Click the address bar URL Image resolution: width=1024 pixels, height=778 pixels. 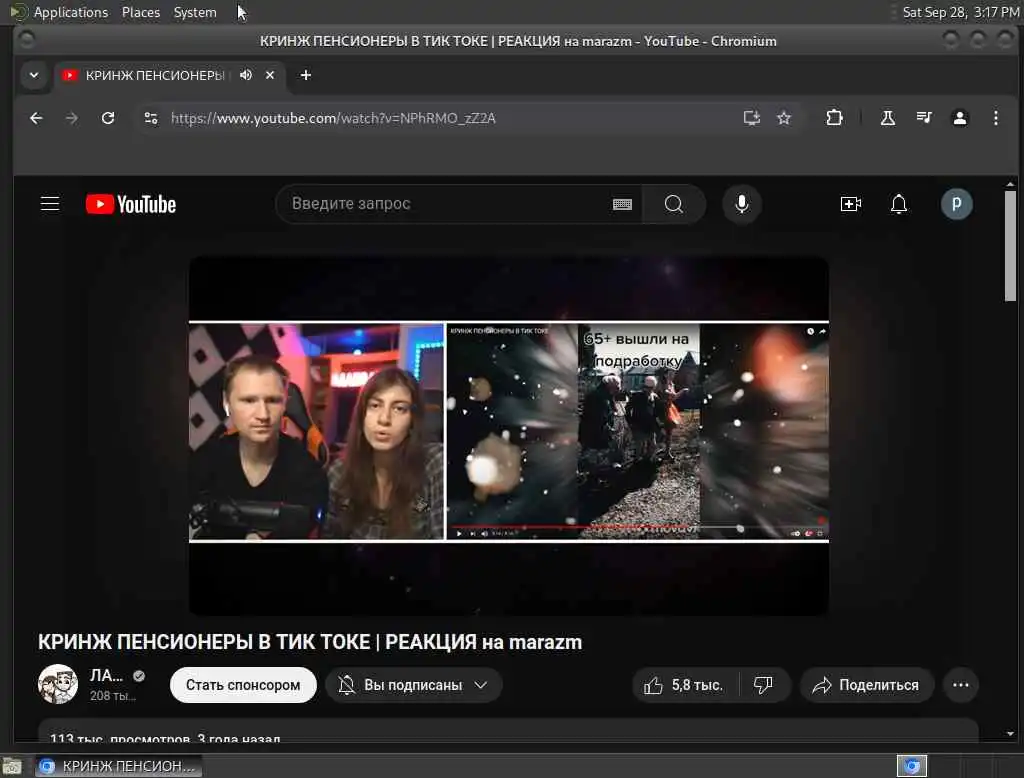(333, 118)
